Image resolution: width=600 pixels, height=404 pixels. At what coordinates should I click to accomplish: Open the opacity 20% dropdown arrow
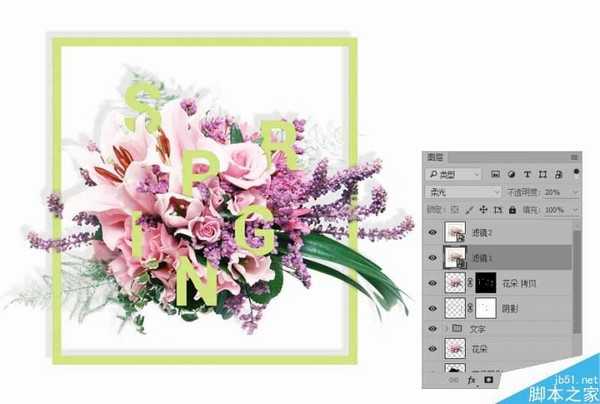point(575,192)
